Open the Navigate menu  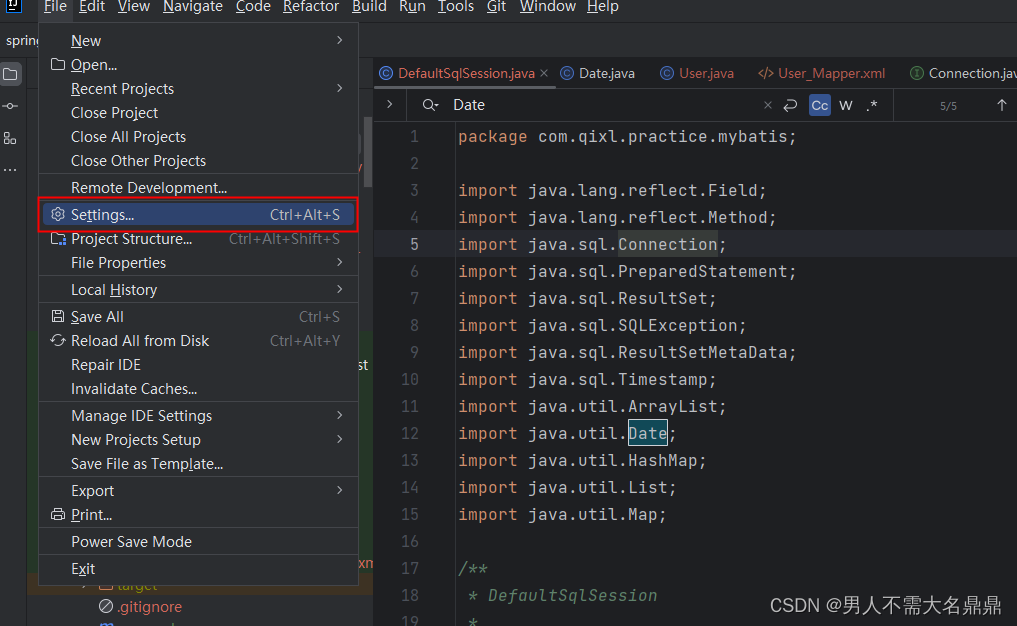click(x=193, y=7)
